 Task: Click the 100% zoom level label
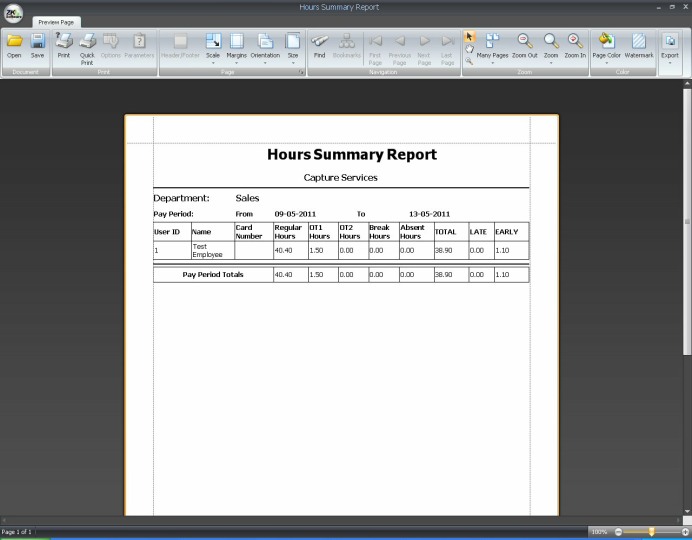[599, 532]
